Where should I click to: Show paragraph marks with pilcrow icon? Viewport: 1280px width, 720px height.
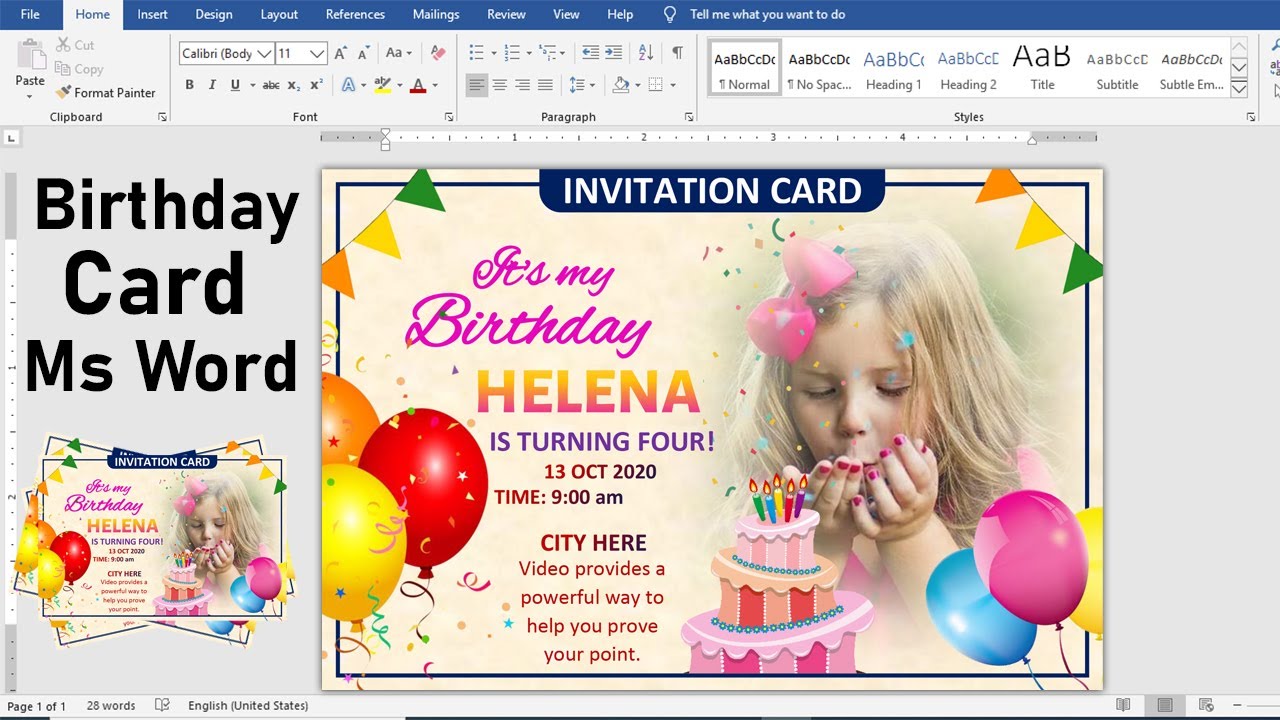(x=677, y=53)
